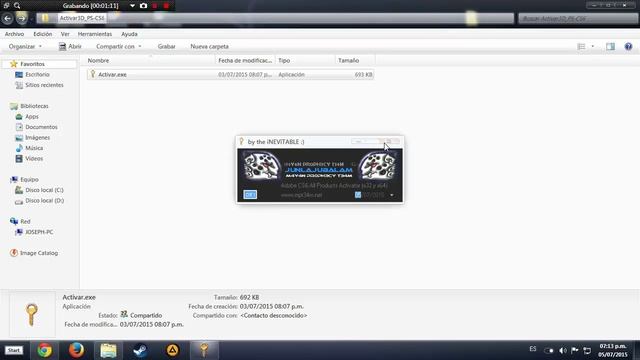Open the recorder options dropdown arrow
Image resolution: width=640 pixels, height=360 pixels.
[132, 6]
